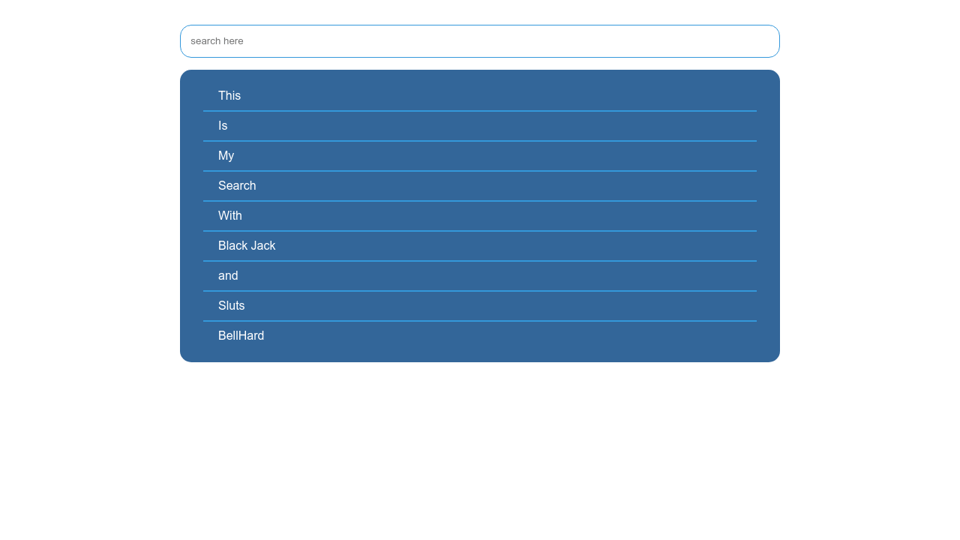Choose the entry directly above "BellHard"
The height and width of the screenshot is (540, 960).
click(x=231, y=306)
